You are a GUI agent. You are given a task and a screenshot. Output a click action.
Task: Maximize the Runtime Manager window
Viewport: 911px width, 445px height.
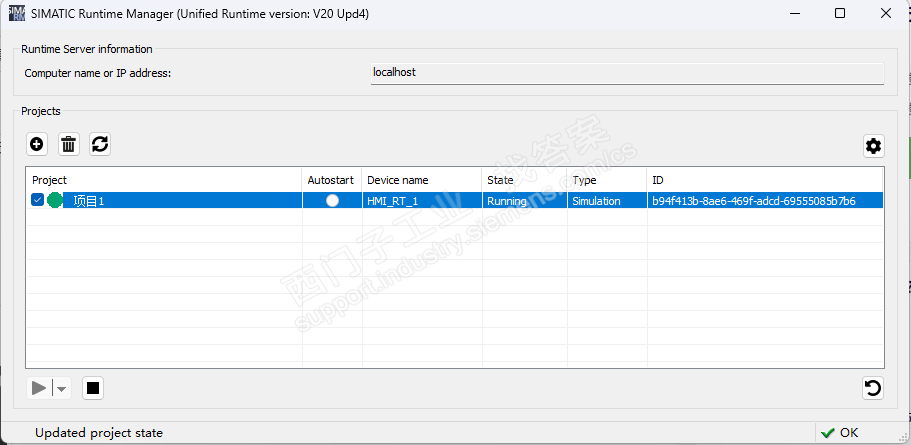click(840, 13)
